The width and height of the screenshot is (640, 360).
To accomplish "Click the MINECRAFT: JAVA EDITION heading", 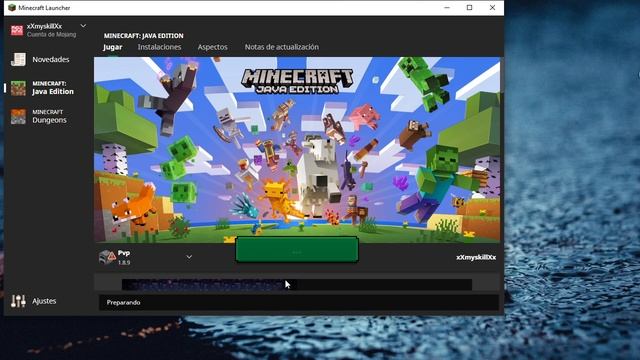I will (x=144, y=36).
